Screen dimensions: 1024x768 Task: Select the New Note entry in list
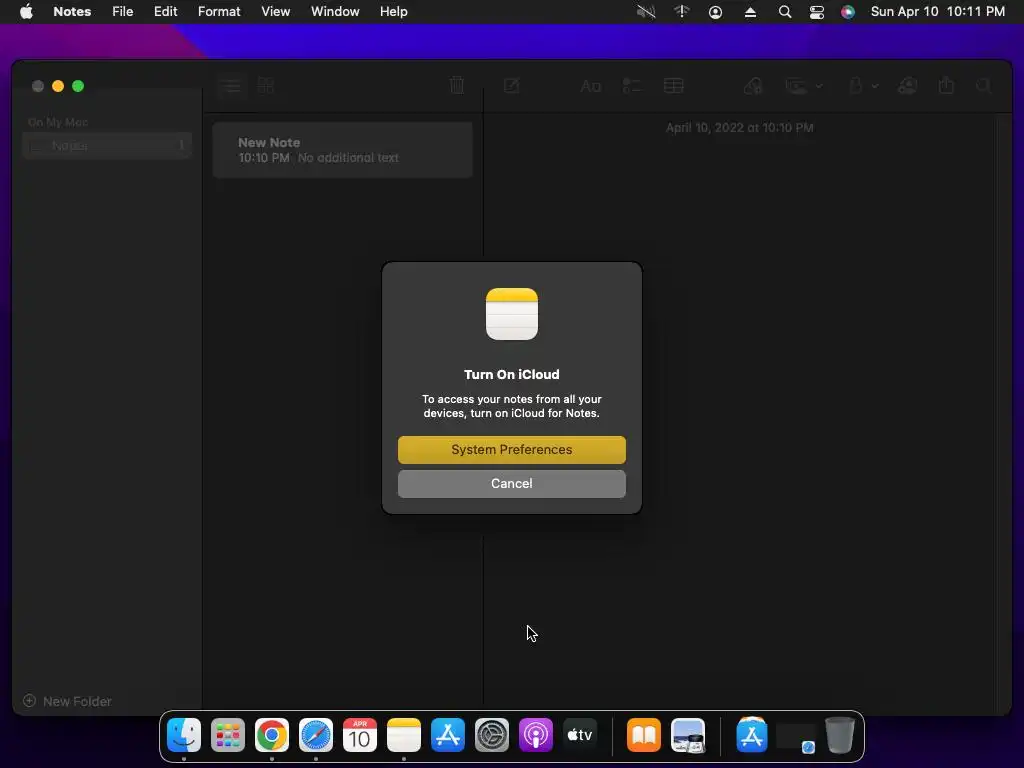point(342,150)
